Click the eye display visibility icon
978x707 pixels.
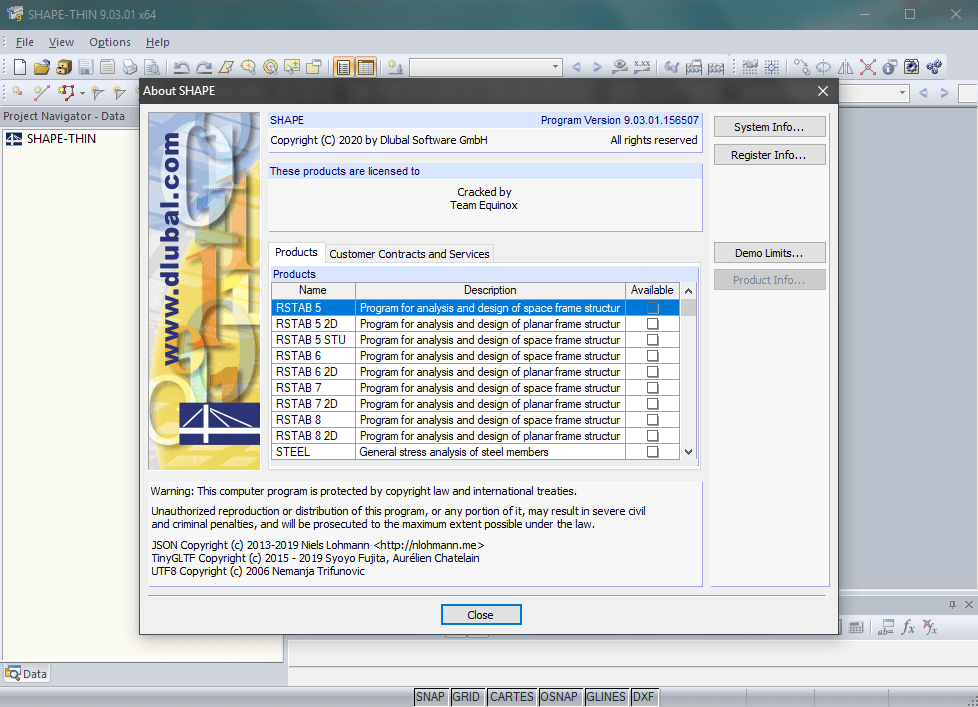point(619,67)
